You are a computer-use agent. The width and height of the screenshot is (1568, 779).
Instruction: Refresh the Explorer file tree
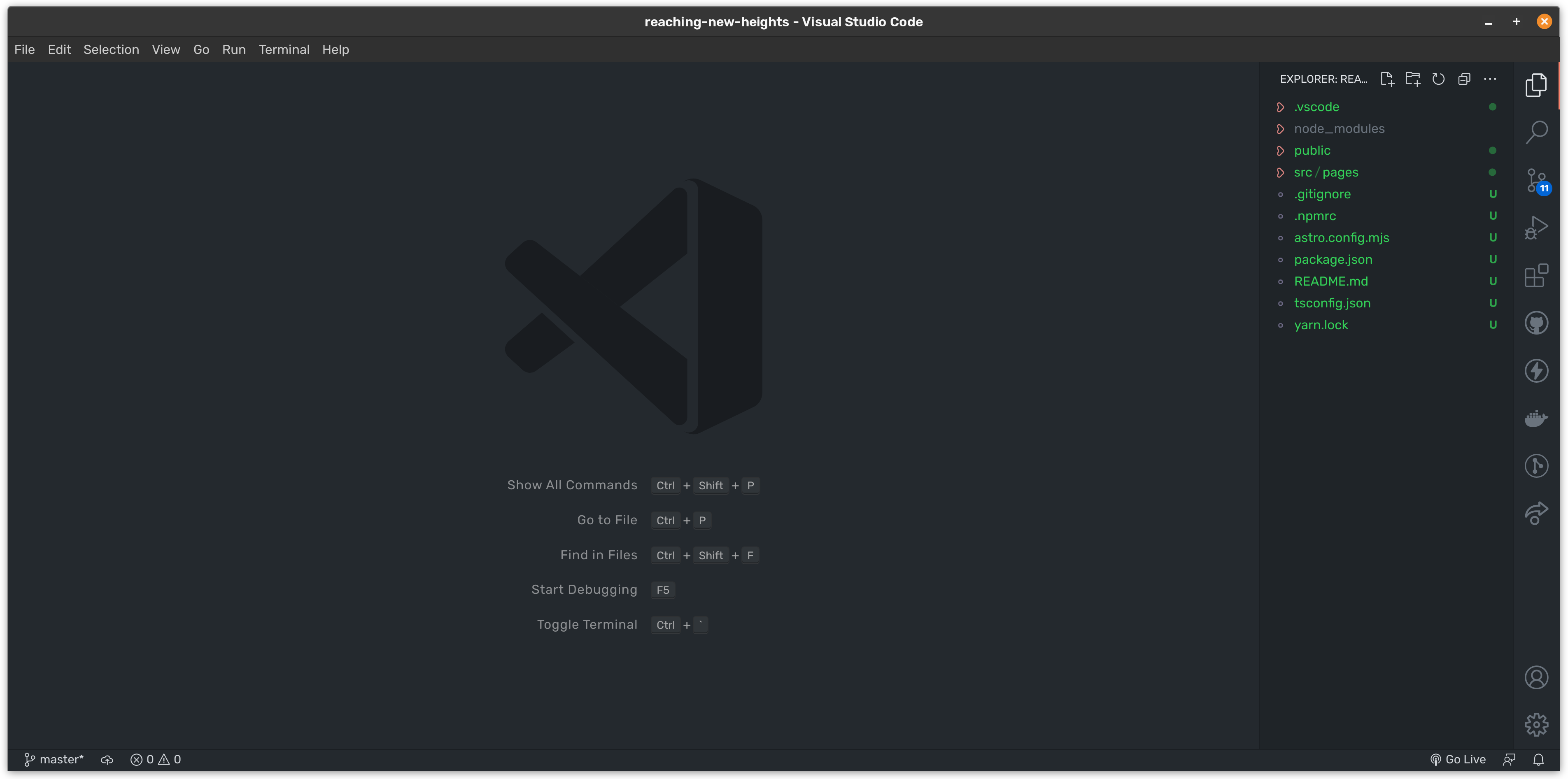coord(1438,79)
